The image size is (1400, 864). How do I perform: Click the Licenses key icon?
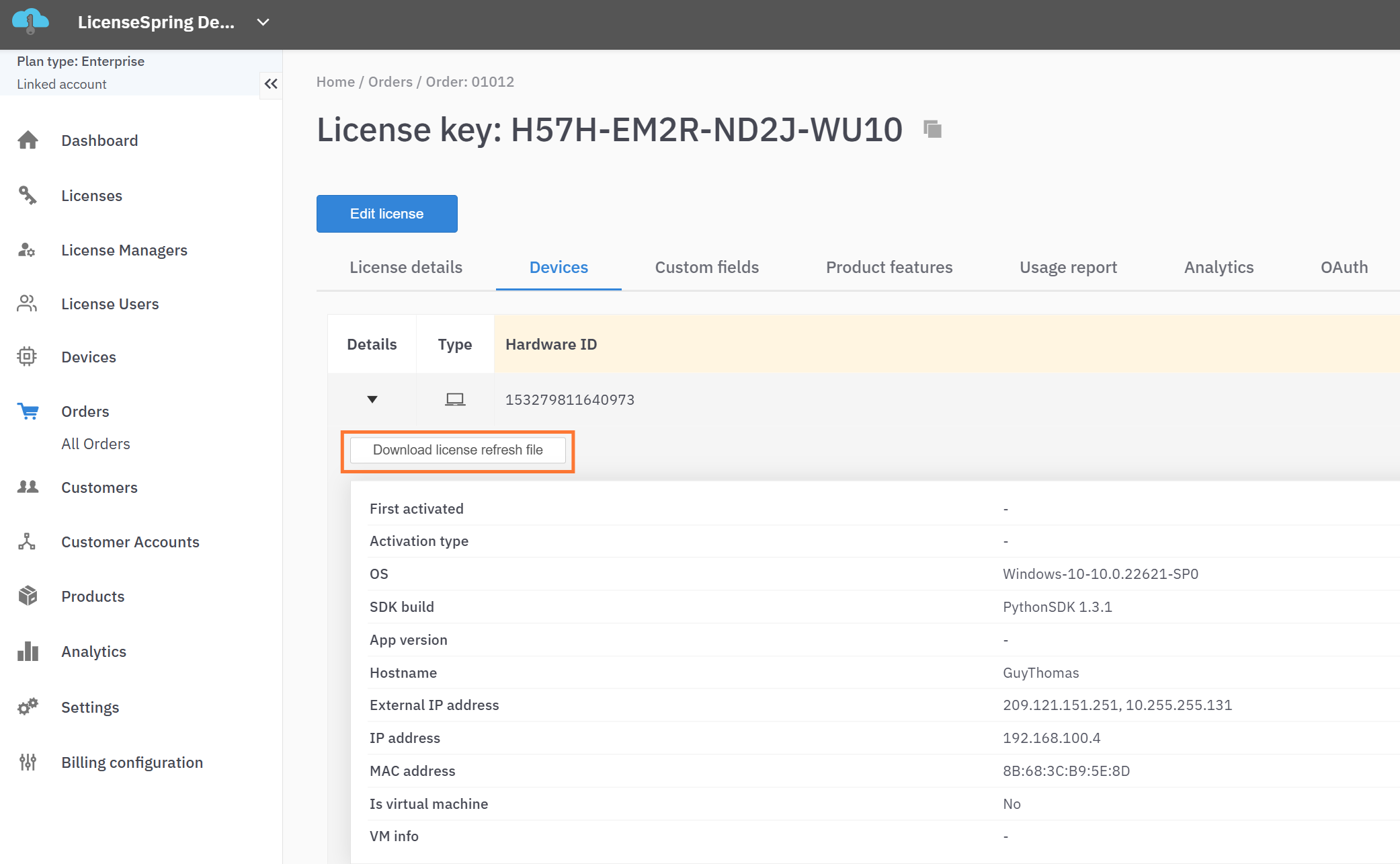28,195
